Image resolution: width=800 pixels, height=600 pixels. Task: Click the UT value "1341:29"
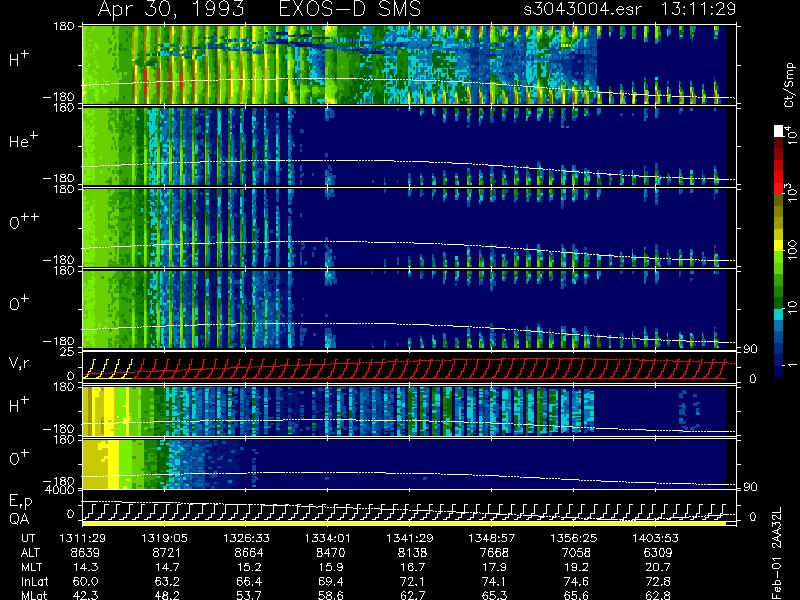click(x=410, y=538)
